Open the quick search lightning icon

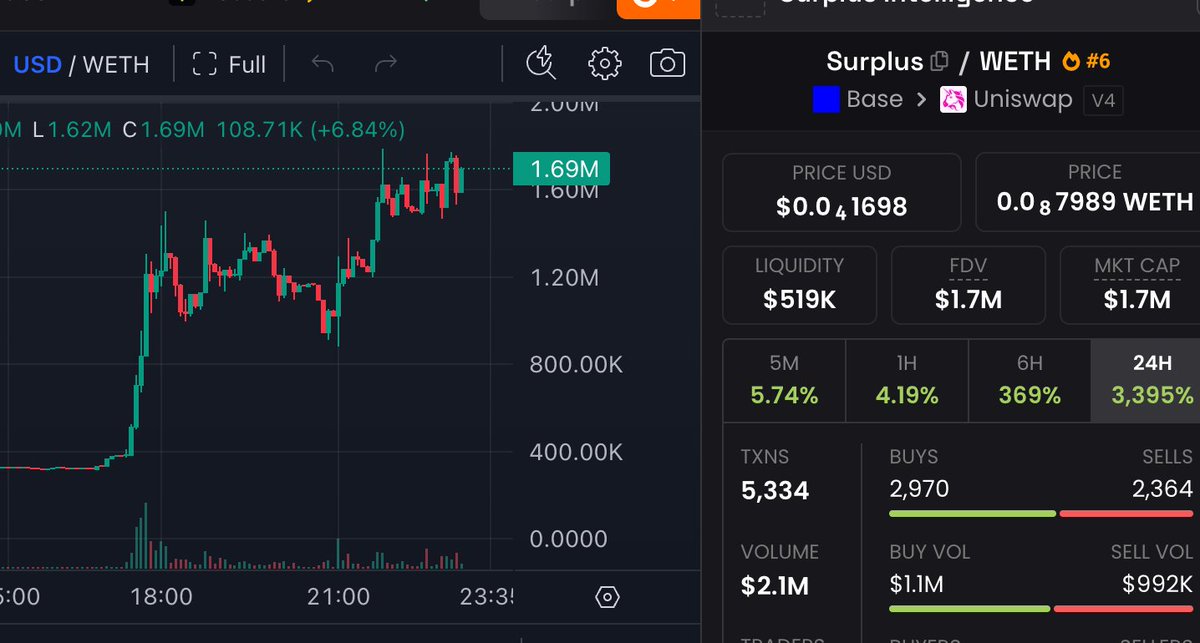[x=541, y=64]
